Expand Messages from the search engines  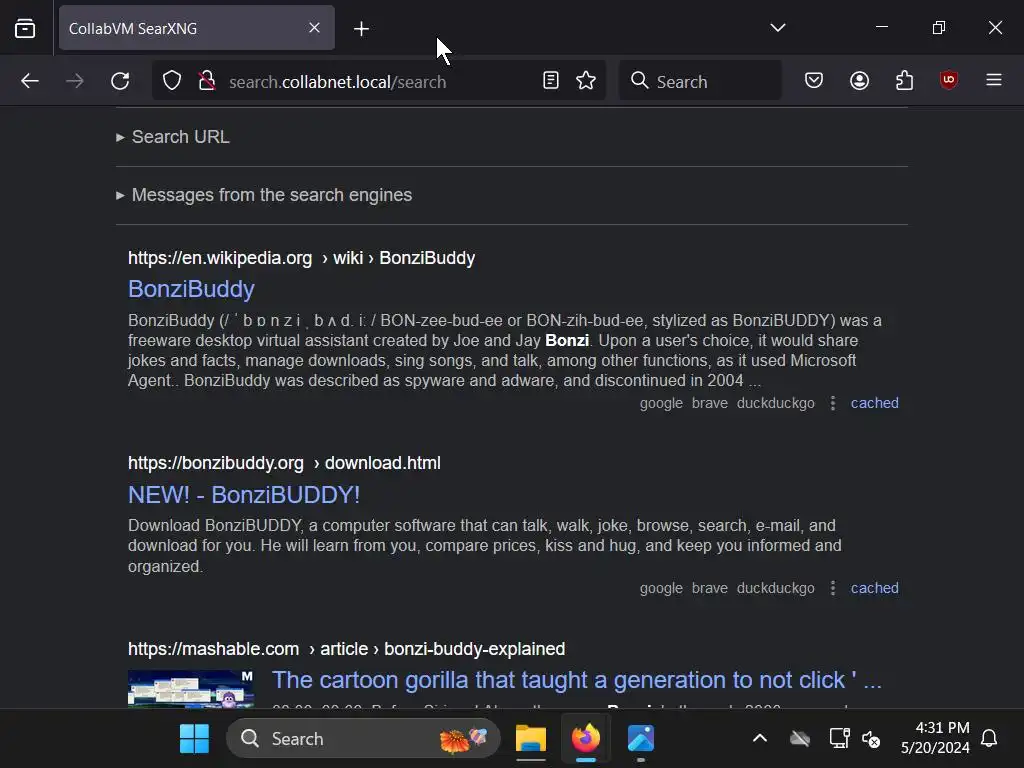264,195
